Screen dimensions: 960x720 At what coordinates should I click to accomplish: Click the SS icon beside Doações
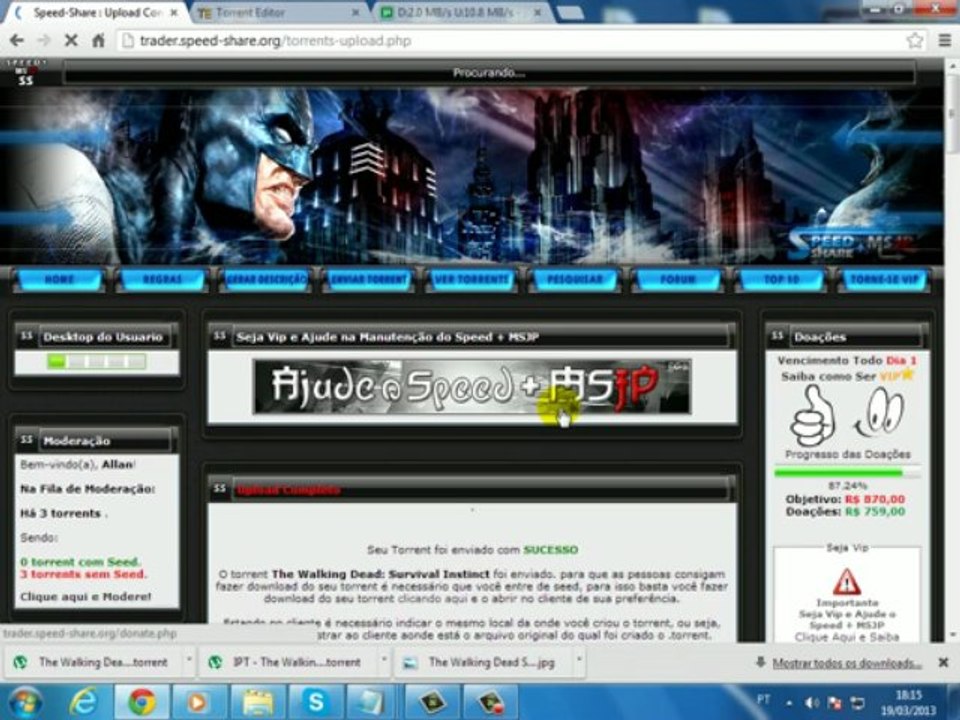778,336
